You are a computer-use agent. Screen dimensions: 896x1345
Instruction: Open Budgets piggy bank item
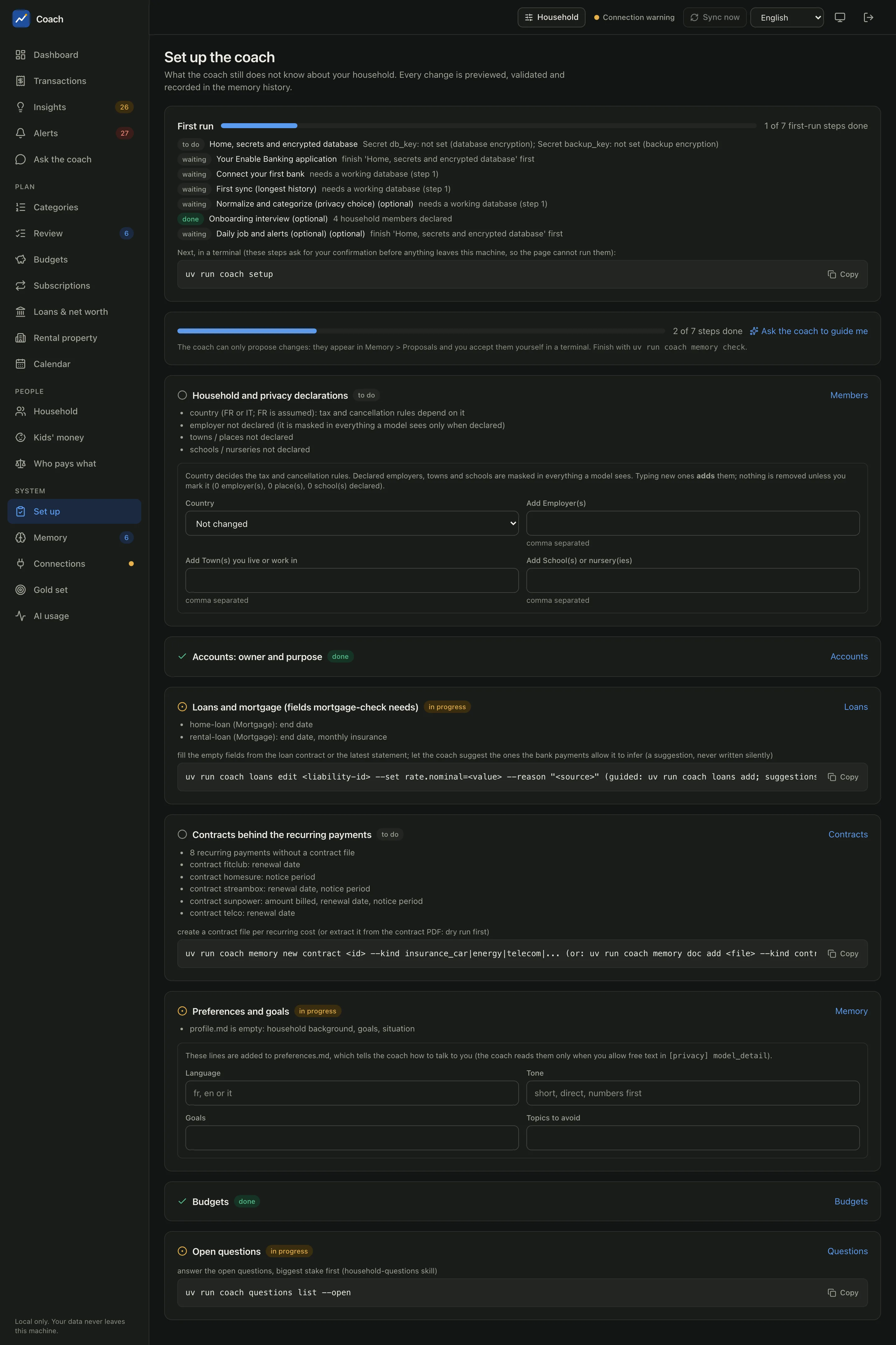(74, 259)
